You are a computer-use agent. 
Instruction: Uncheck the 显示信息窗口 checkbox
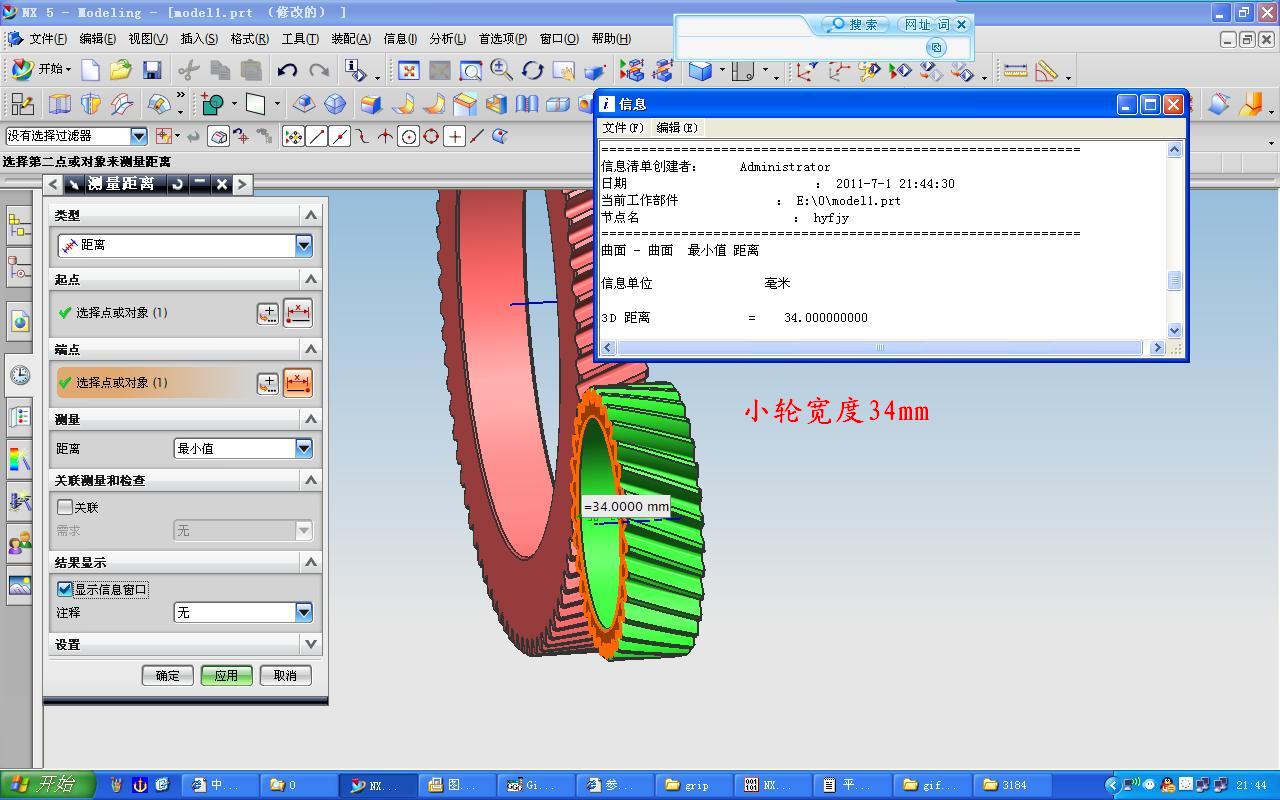(66, 589)
